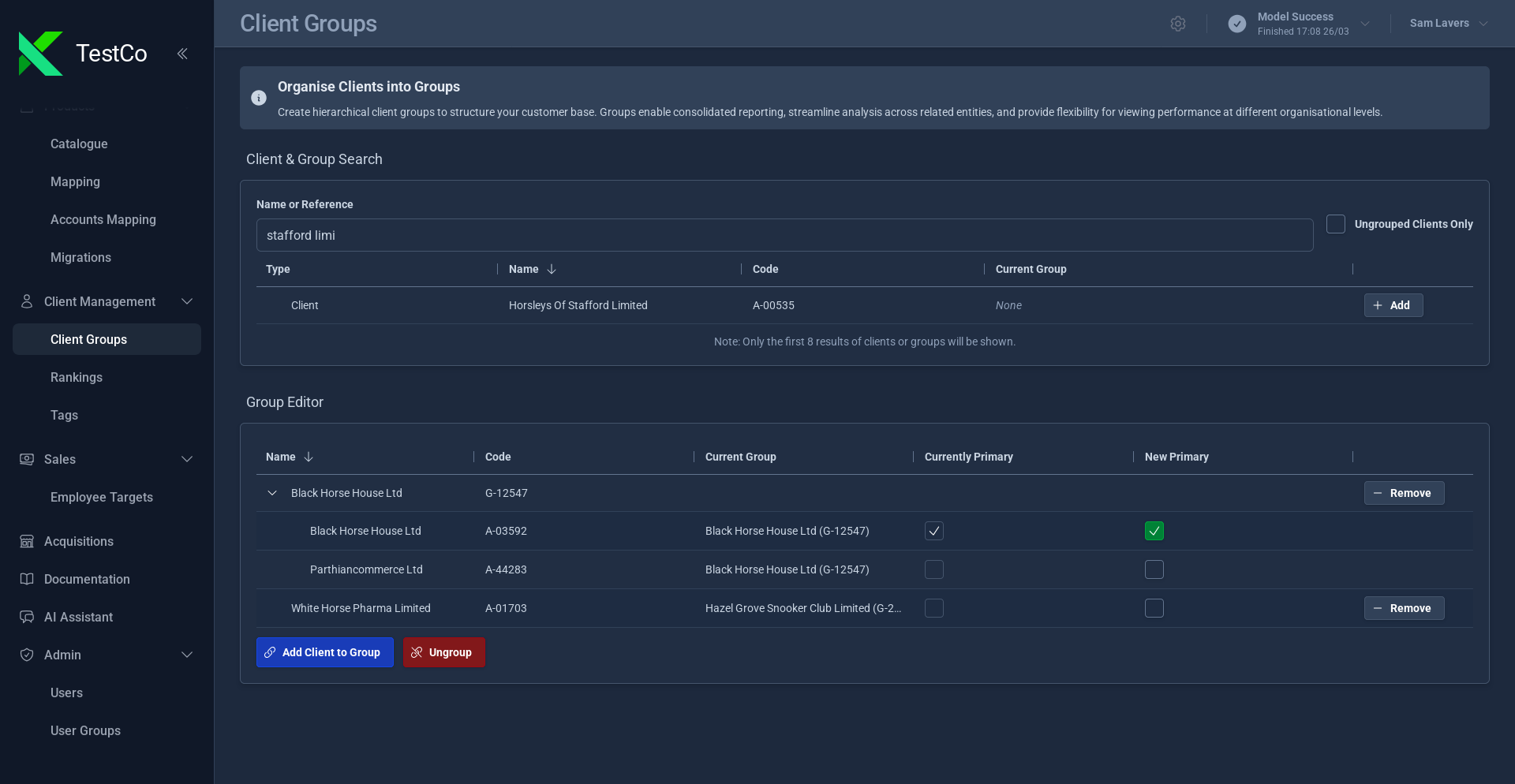Collapse the Black Horse House Ltd group row
Screen dimensions: 1515x784
(272, 493)
